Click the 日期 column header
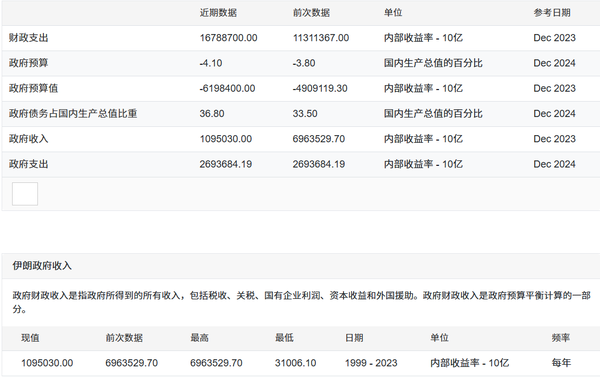This screenshot has width=600, height=379. 354,338
